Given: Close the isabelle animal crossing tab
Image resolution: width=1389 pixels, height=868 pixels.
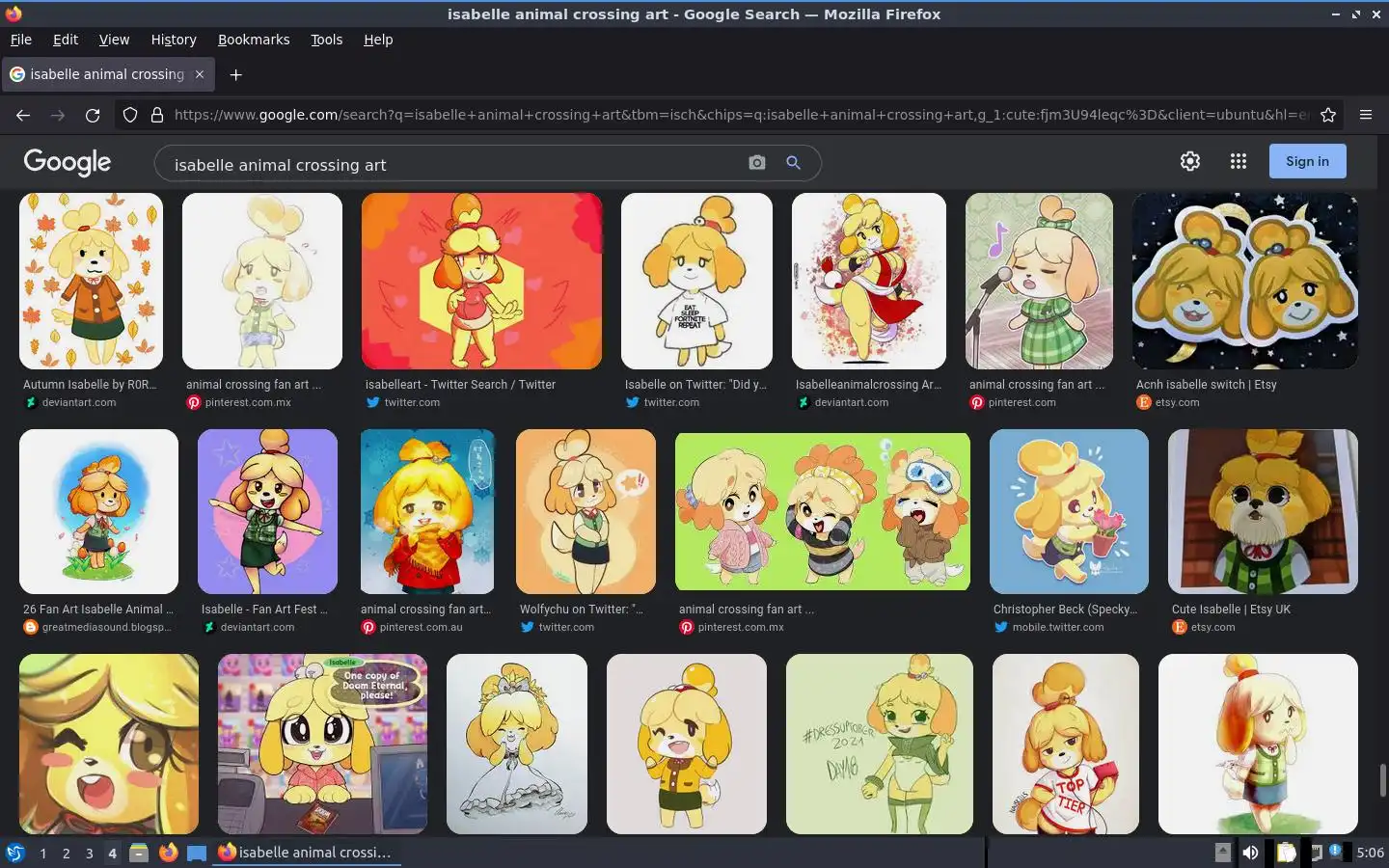Looking at the screenshot, I should click(x=200, y=74).
